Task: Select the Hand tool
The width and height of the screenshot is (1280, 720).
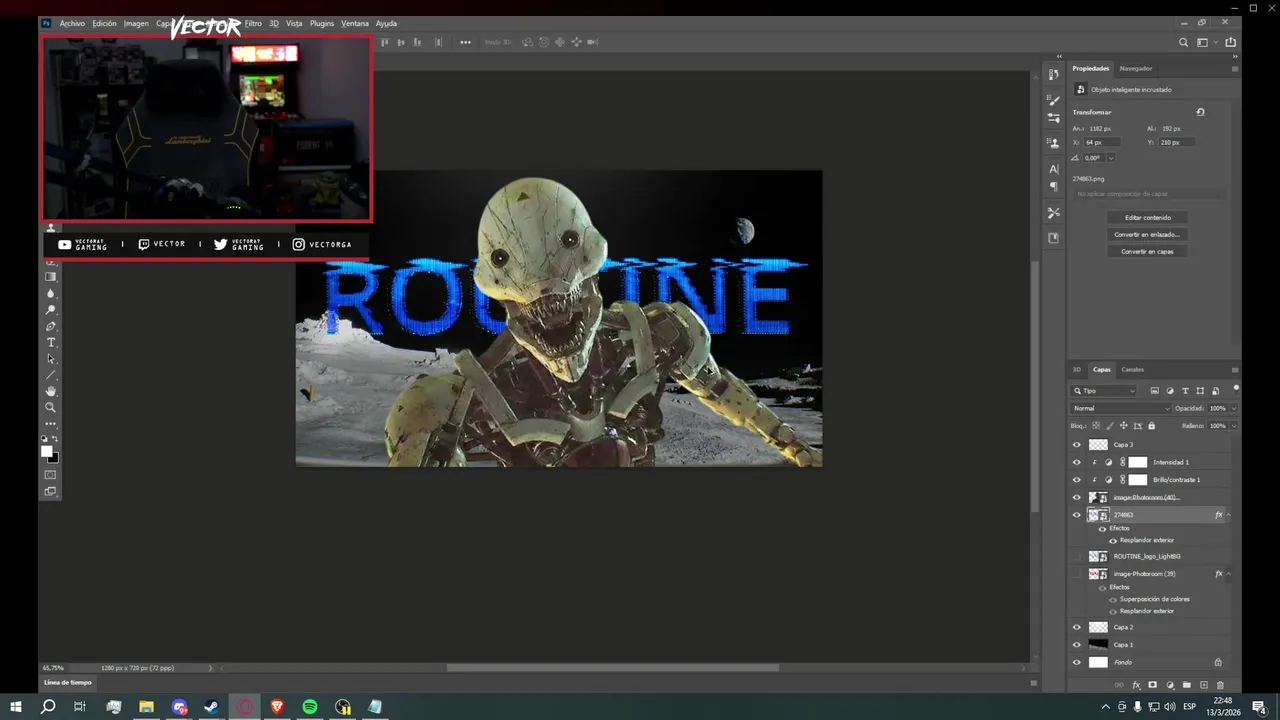Action: (x=51, y=391)
